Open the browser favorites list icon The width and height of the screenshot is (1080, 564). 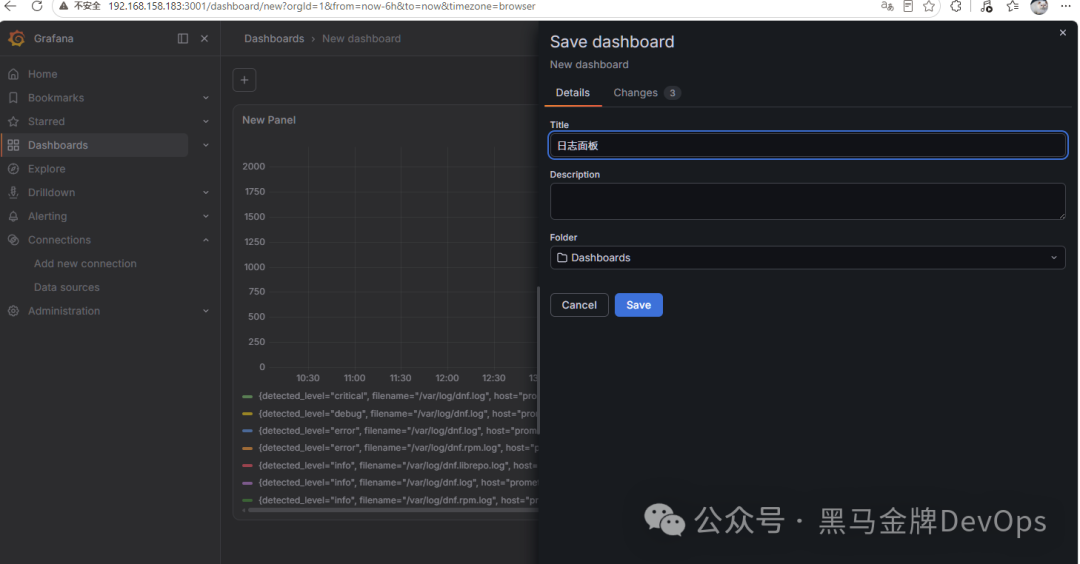pyautogui.click(x=1012, y=6)
